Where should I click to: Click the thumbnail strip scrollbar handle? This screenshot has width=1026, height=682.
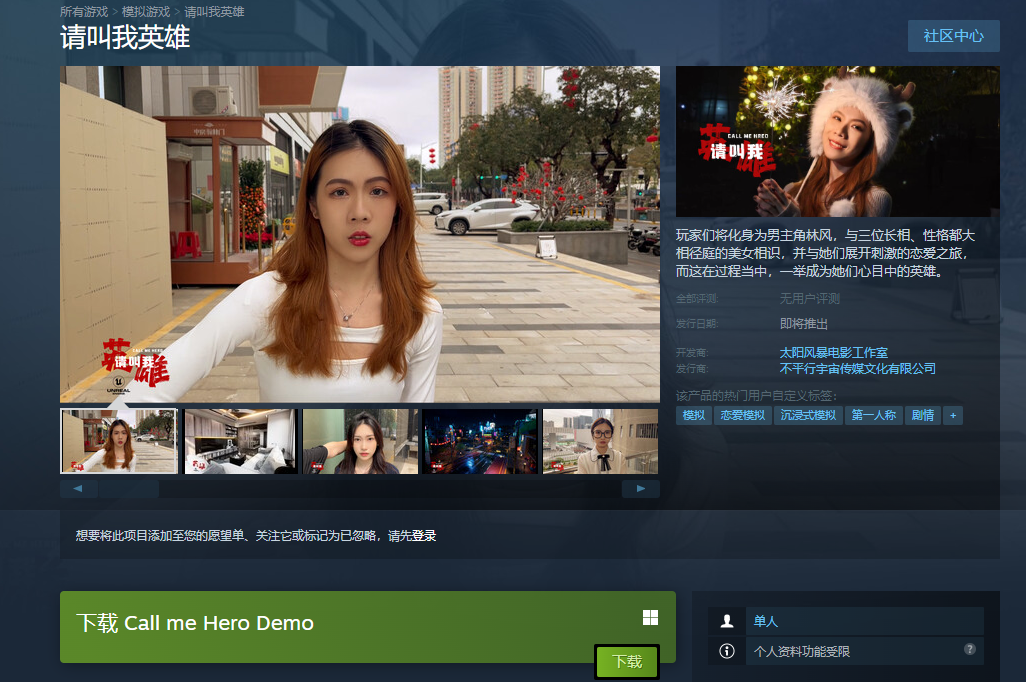[129, 489]
